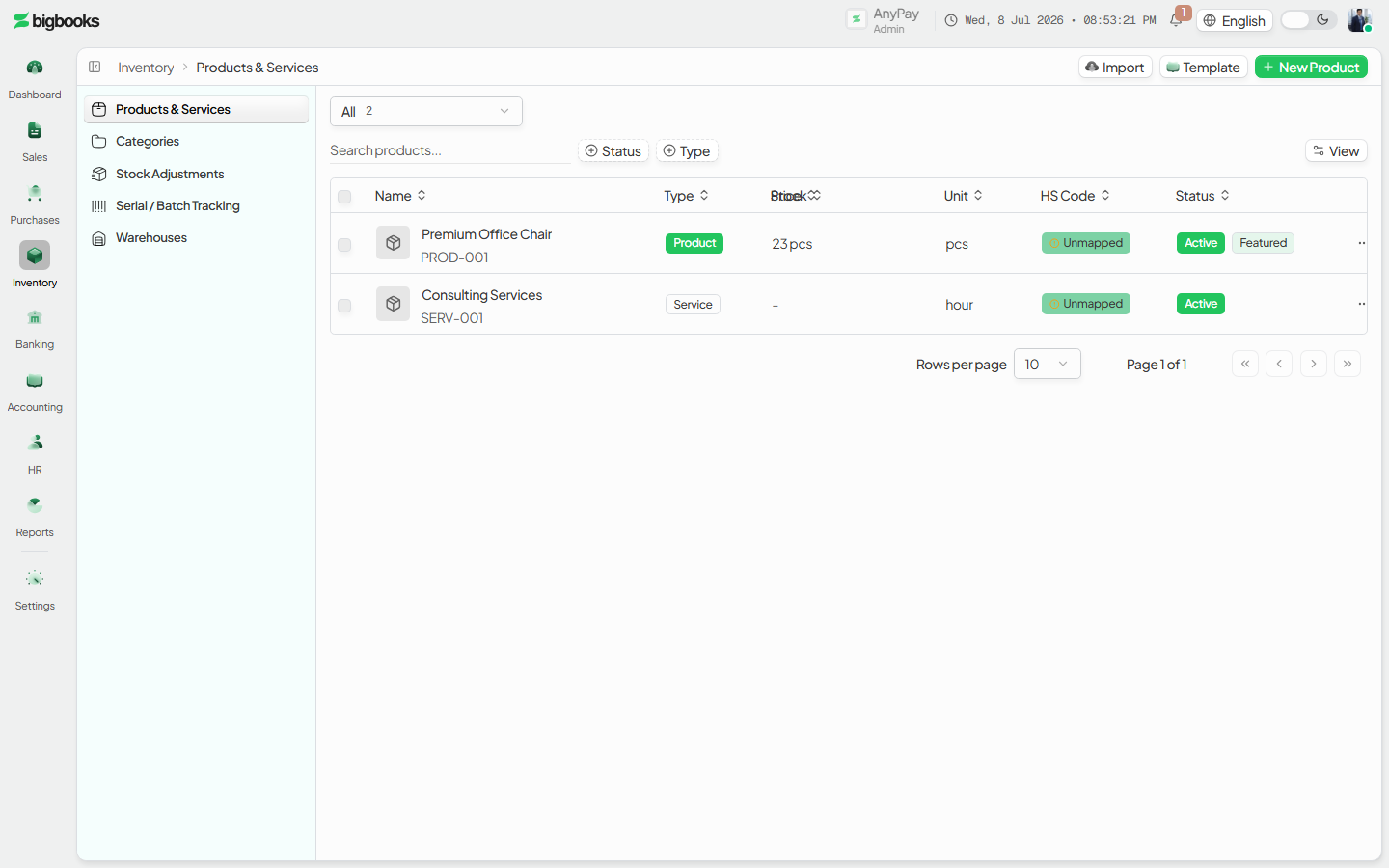Click the bigbooks logo
This screenshot has width=1389, height=868.
(x=56, y=21)
